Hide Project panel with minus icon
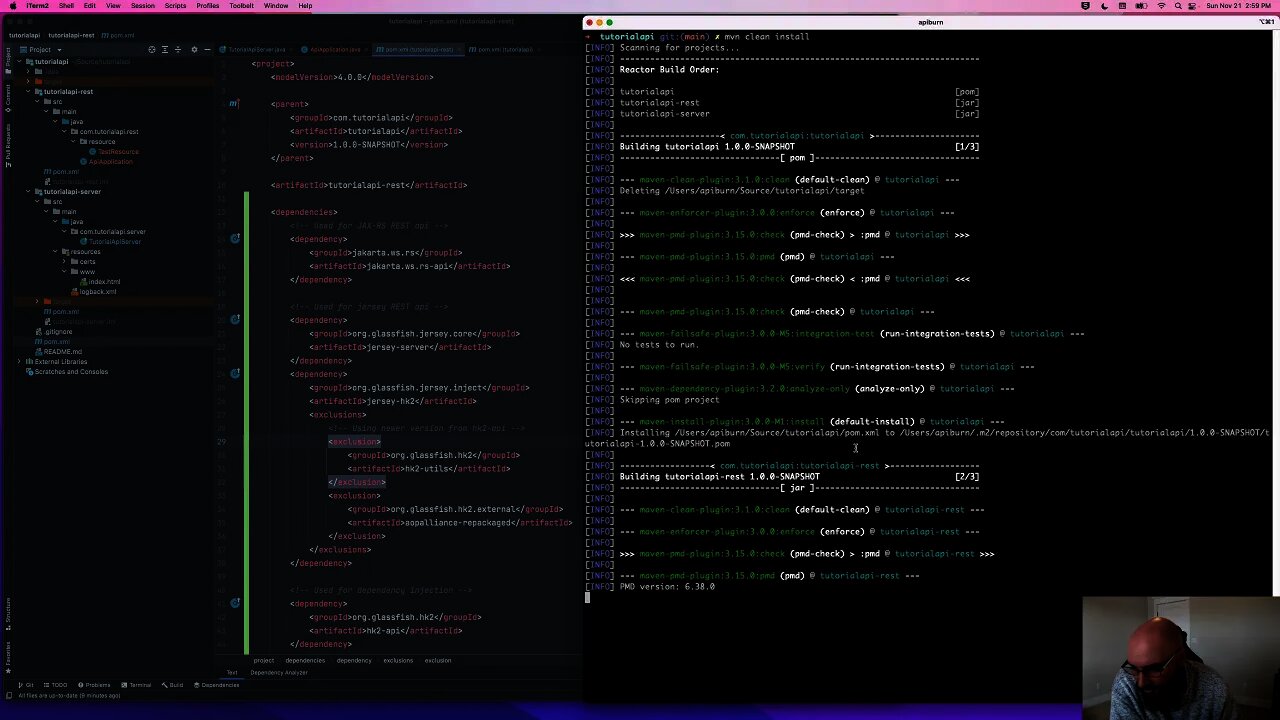Image resolution: width=1280 pixels, height=720 pixels. point(207,49)
